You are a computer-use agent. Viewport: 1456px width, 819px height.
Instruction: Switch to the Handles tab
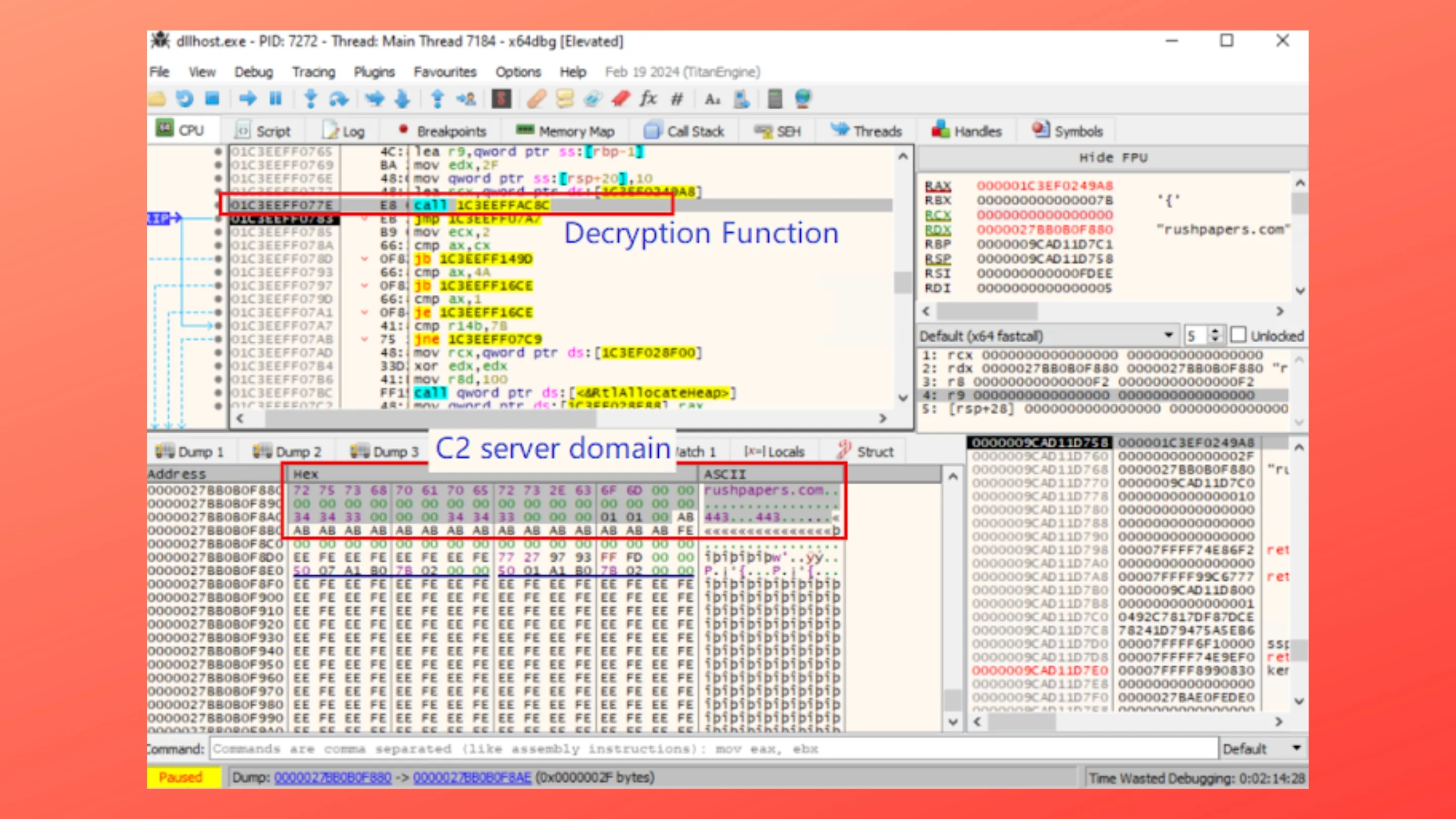[967, 131]
